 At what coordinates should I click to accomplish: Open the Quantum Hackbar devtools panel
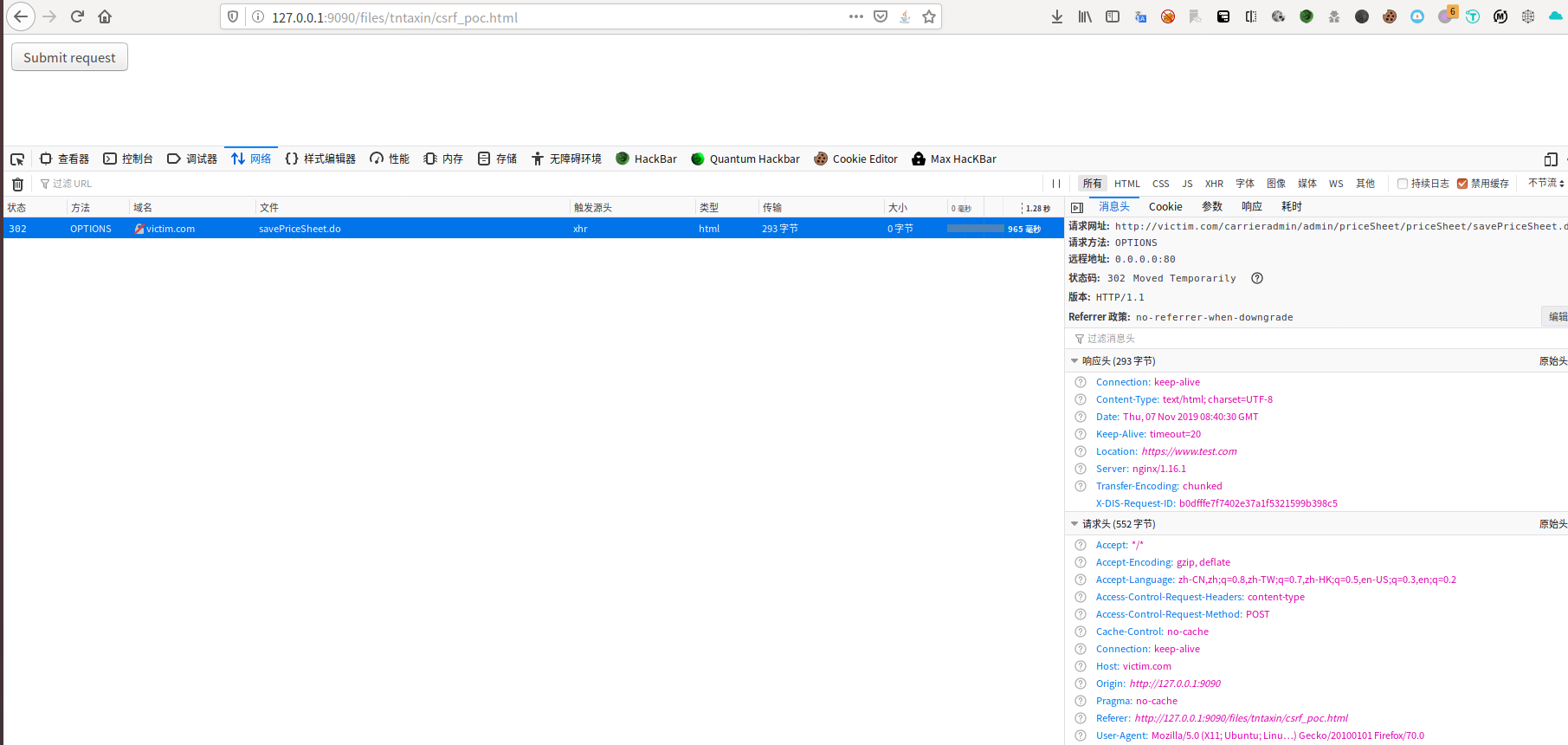(745, 159)
